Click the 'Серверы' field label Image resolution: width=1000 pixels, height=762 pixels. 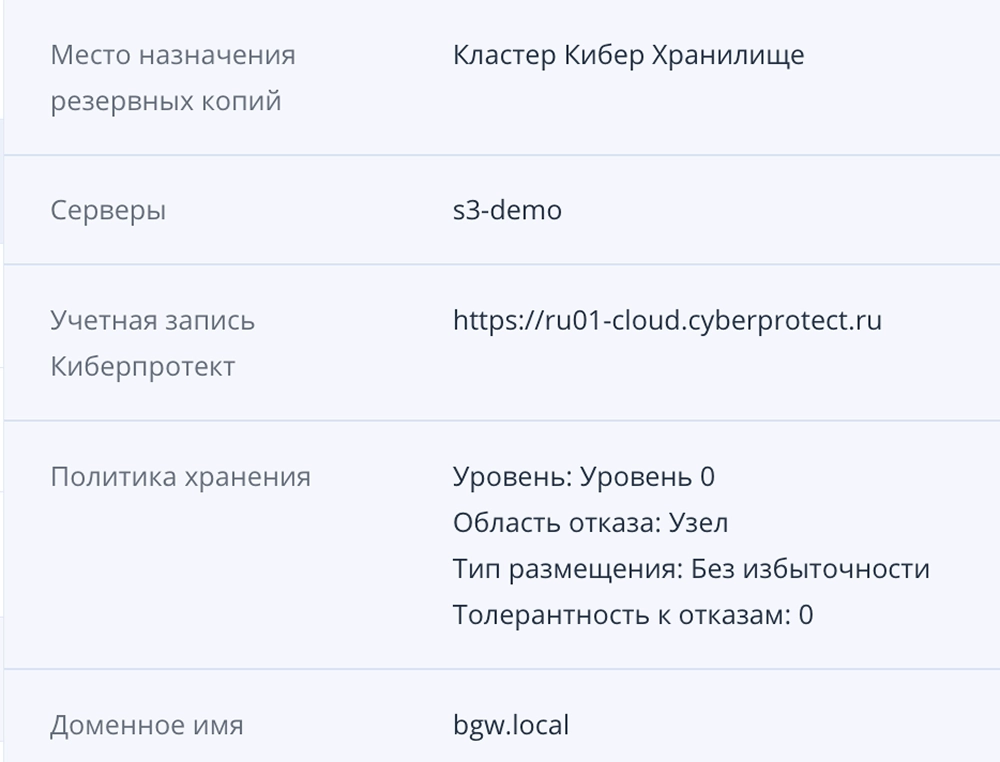[108, 211]
